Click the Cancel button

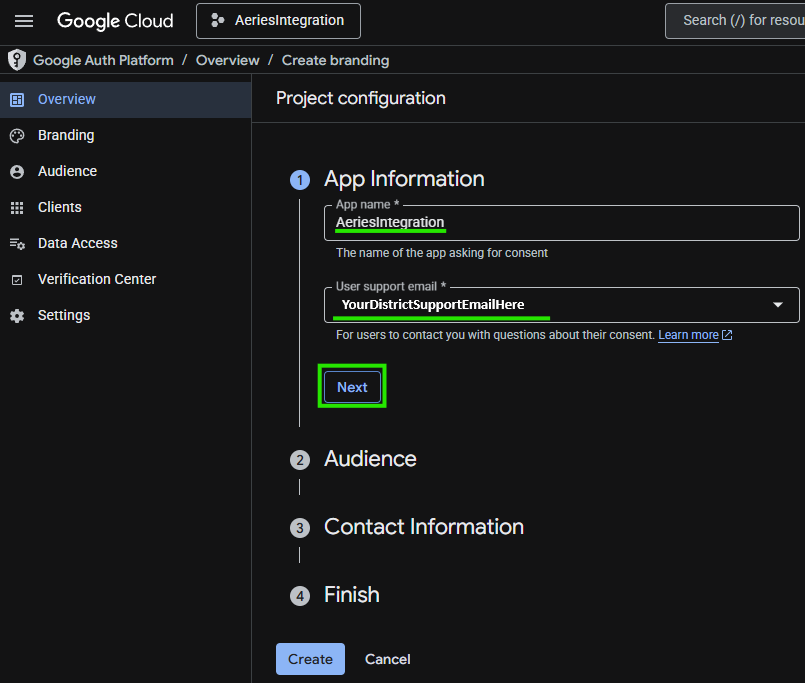(388, 659)
